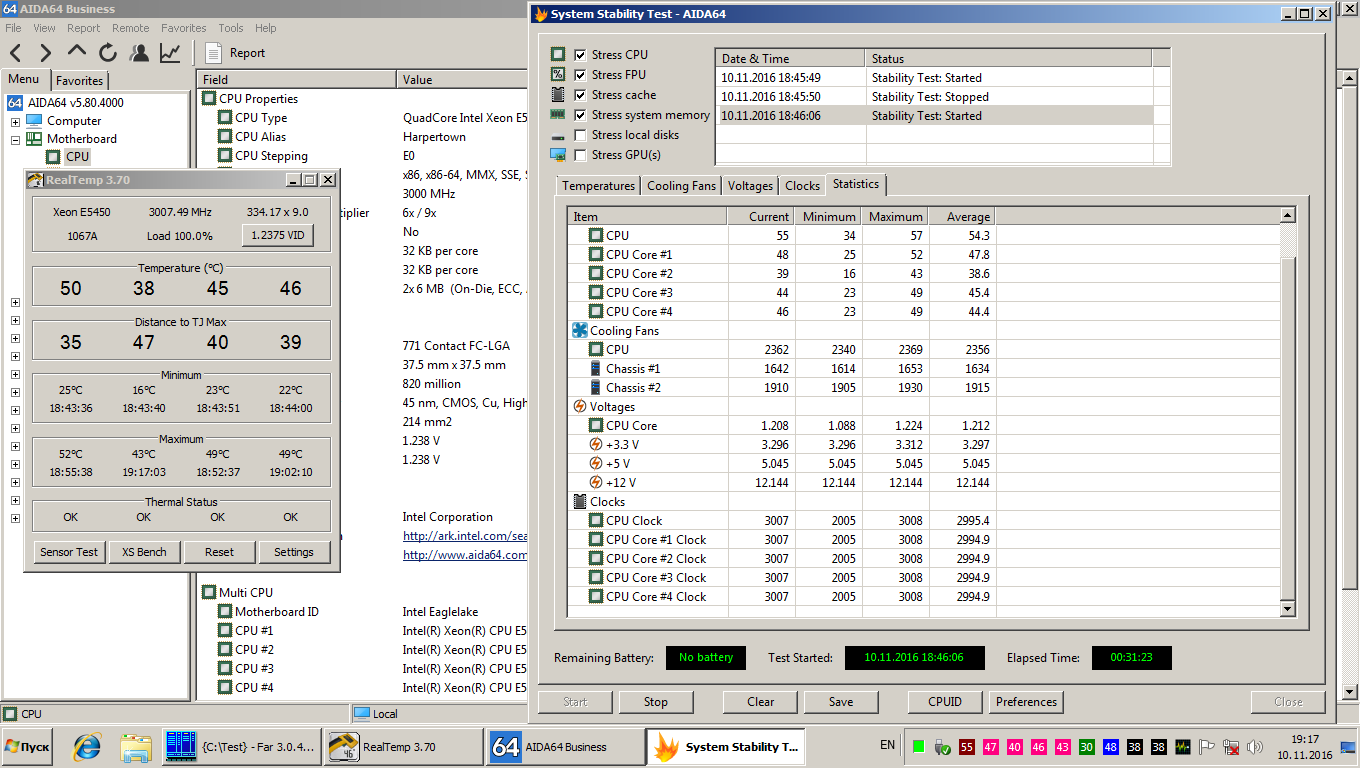
Task: Click the Up arrow toolbar icon
Action: pos(77,53)
